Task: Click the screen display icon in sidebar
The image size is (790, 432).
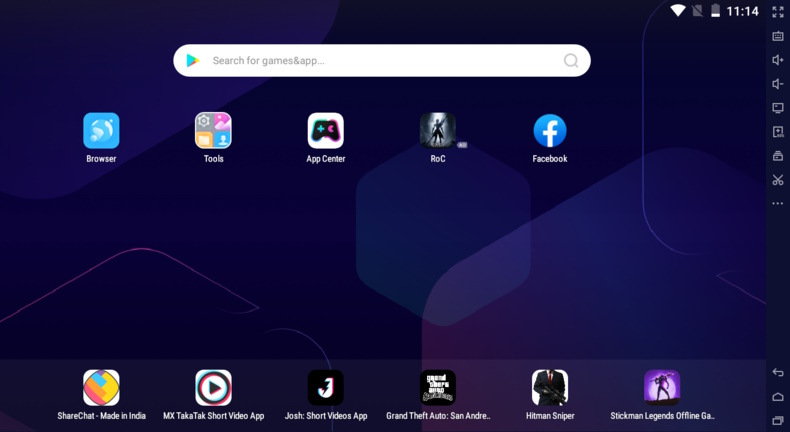Action: click(x=778, y=108)
